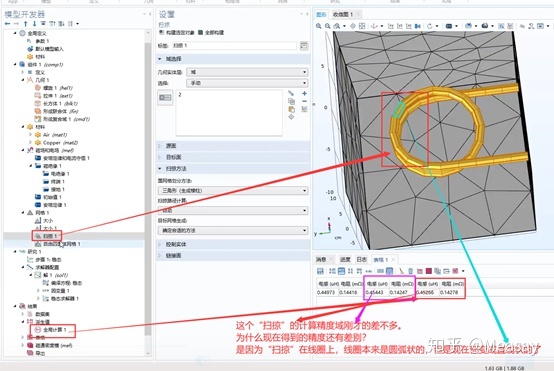
Task: Click zoom out icon in Graphics toolbar
Action: pyautogui.click(x=328, y=26)
